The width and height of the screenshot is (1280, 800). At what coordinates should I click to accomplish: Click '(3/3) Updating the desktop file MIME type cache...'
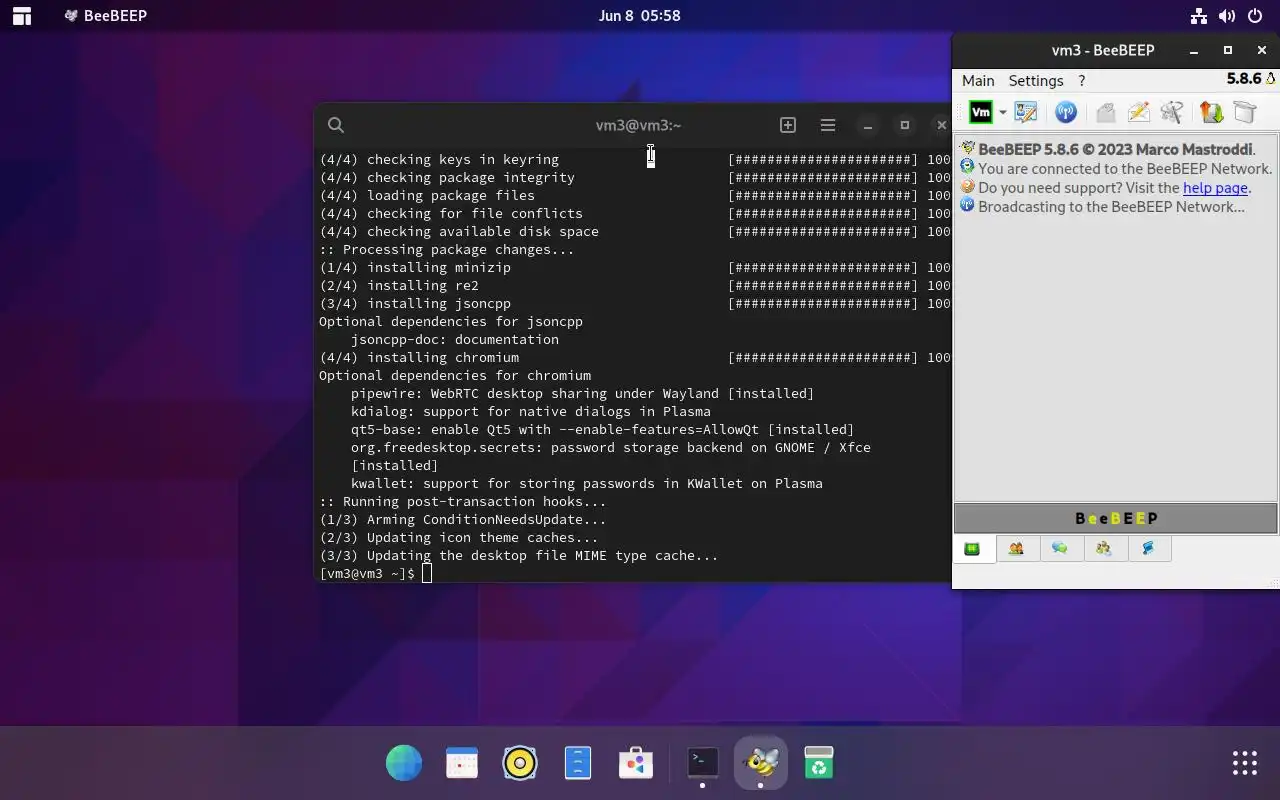(x=519, y=555)
